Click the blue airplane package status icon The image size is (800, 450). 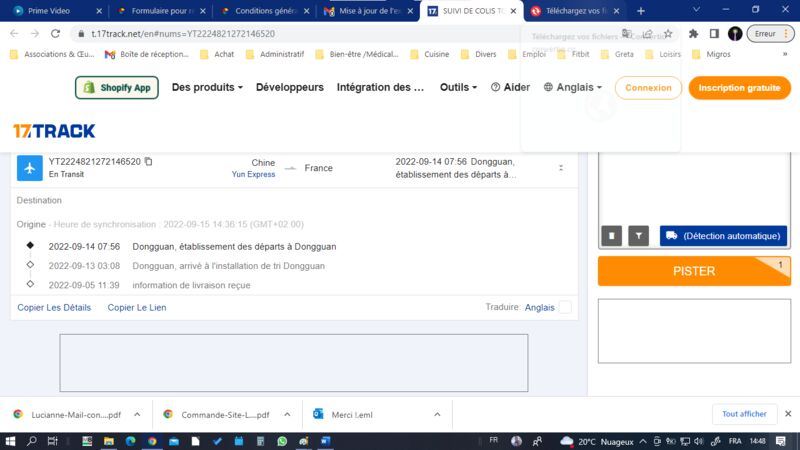point(30,167)
